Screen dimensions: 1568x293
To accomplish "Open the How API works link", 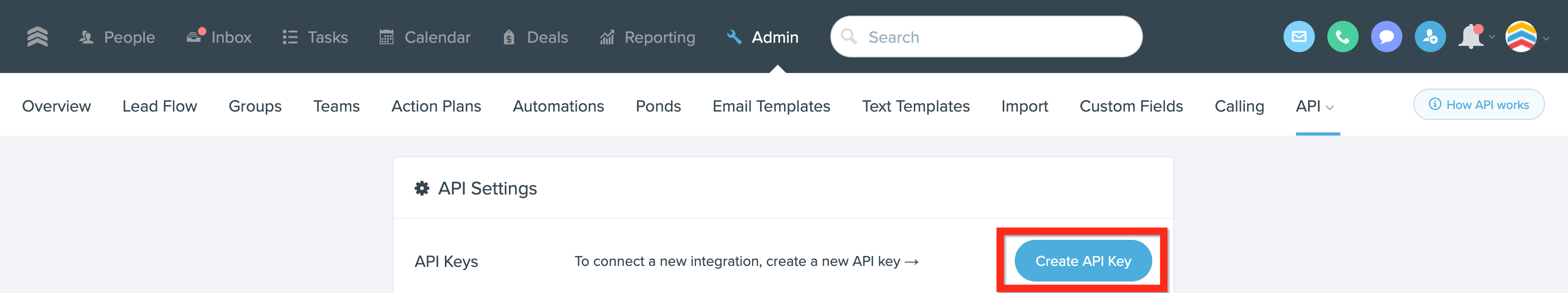I will tap(1478, 105).
